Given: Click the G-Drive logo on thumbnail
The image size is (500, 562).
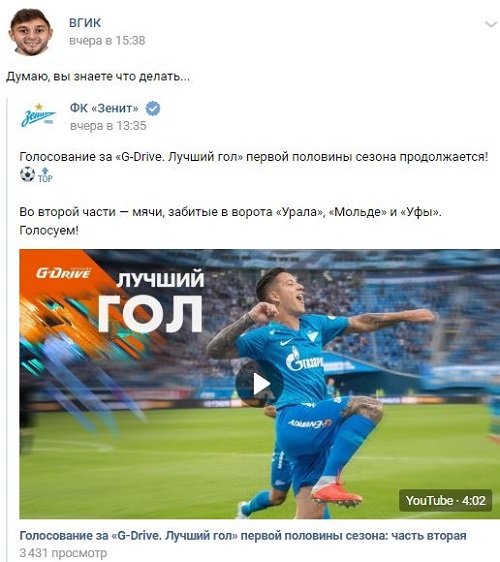Looking at the screenshot, I should click(63, 273).
